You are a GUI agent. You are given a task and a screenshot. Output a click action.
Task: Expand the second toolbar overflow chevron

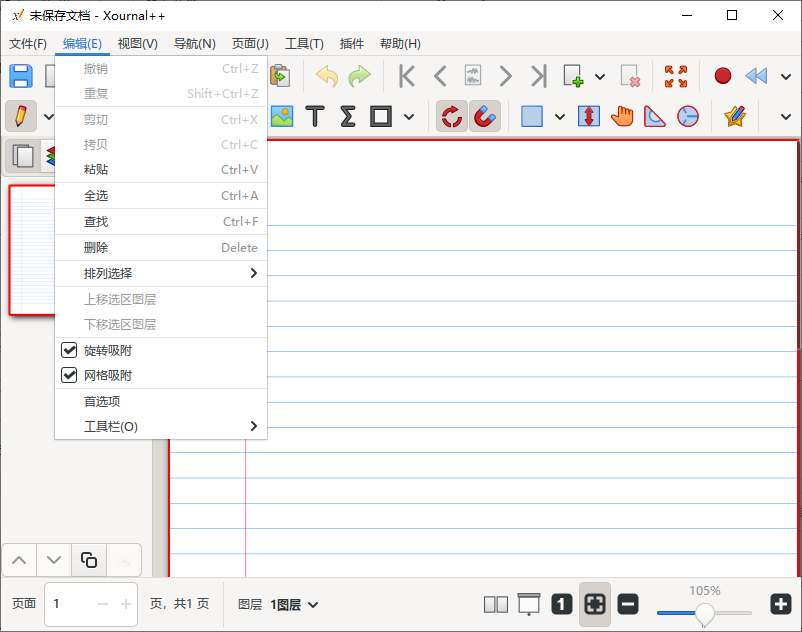click(x=786, y=117)
